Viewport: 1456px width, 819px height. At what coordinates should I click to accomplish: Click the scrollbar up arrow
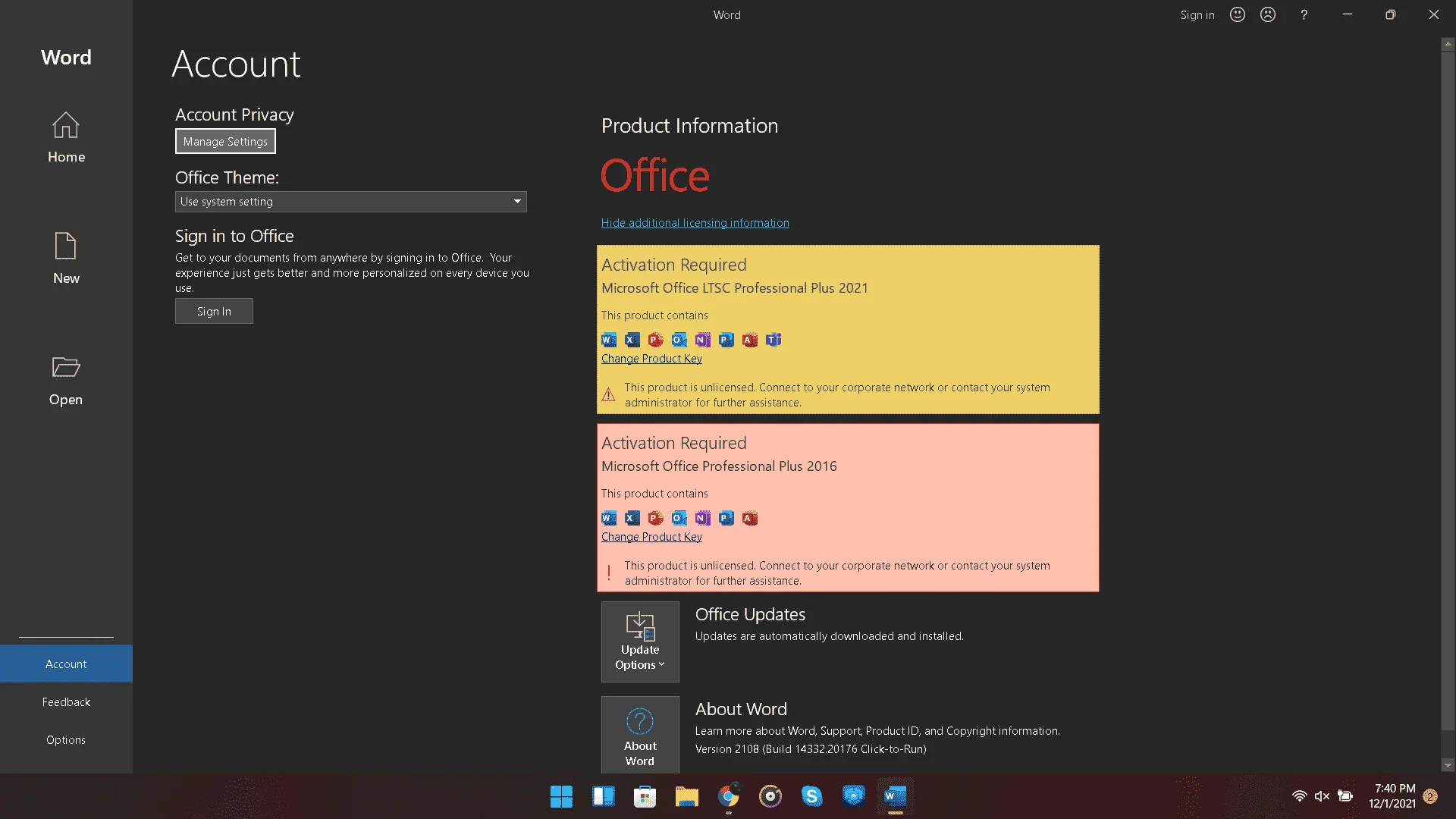[x=1448, y=45]
